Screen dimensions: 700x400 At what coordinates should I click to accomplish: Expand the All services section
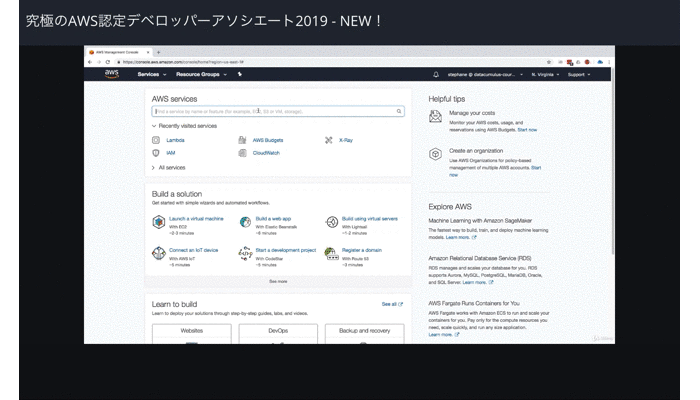(x=168, y=167)
